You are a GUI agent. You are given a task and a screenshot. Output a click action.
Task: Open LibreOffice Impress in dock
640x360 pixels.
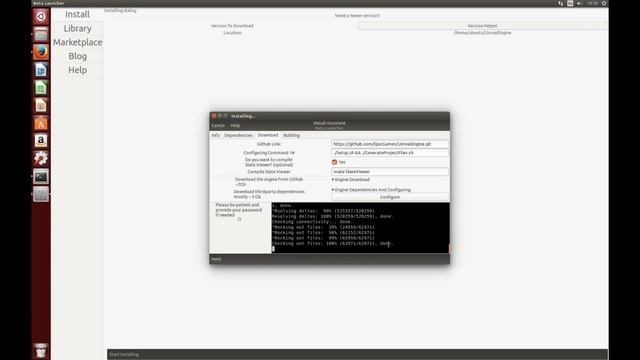coord(41,105)
